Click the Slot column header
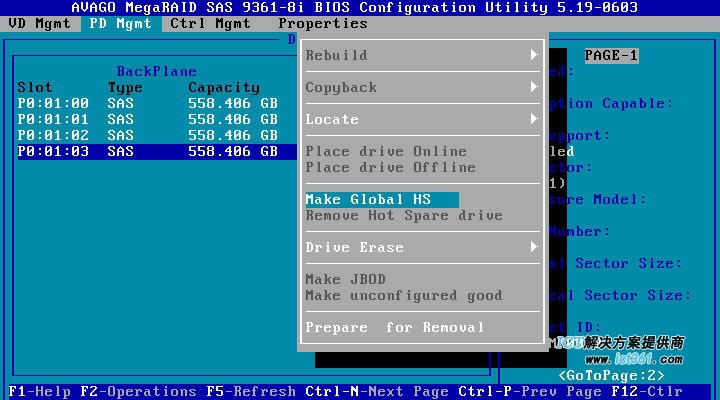This screenshot has height=400, width=720. [35, 87]
